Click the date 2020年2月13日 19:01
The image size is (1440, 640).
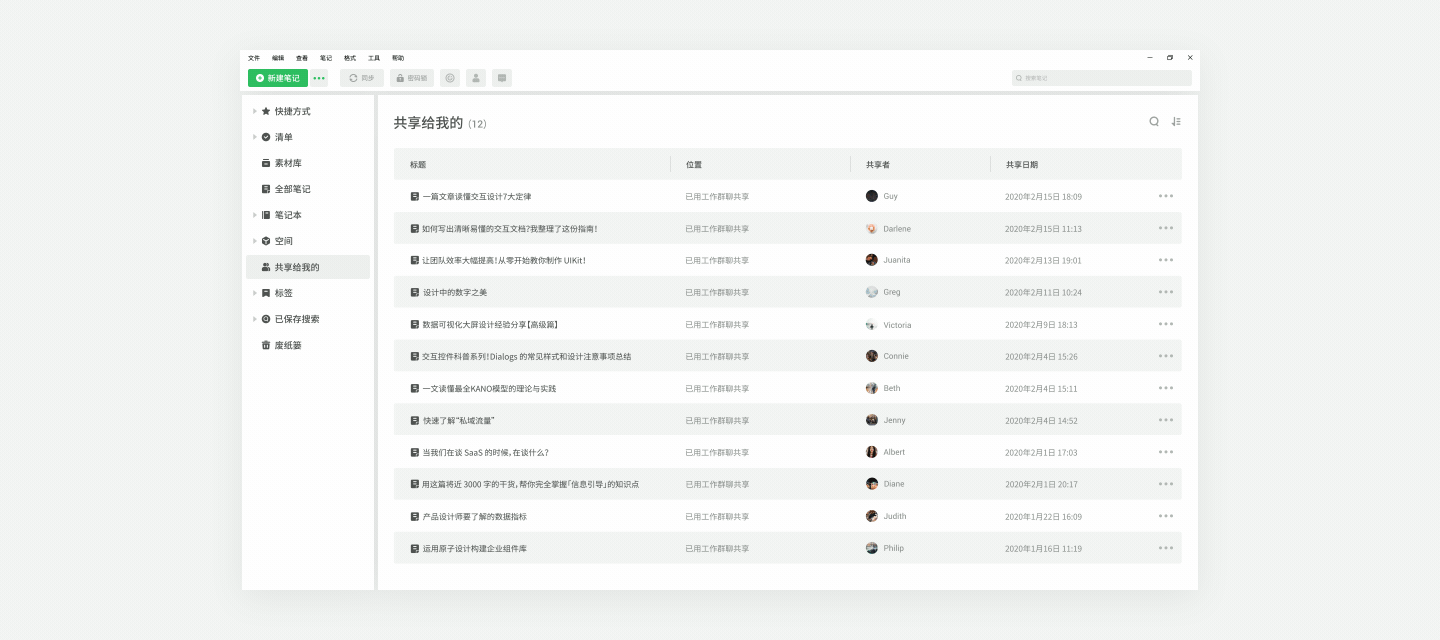(1043, 261)
